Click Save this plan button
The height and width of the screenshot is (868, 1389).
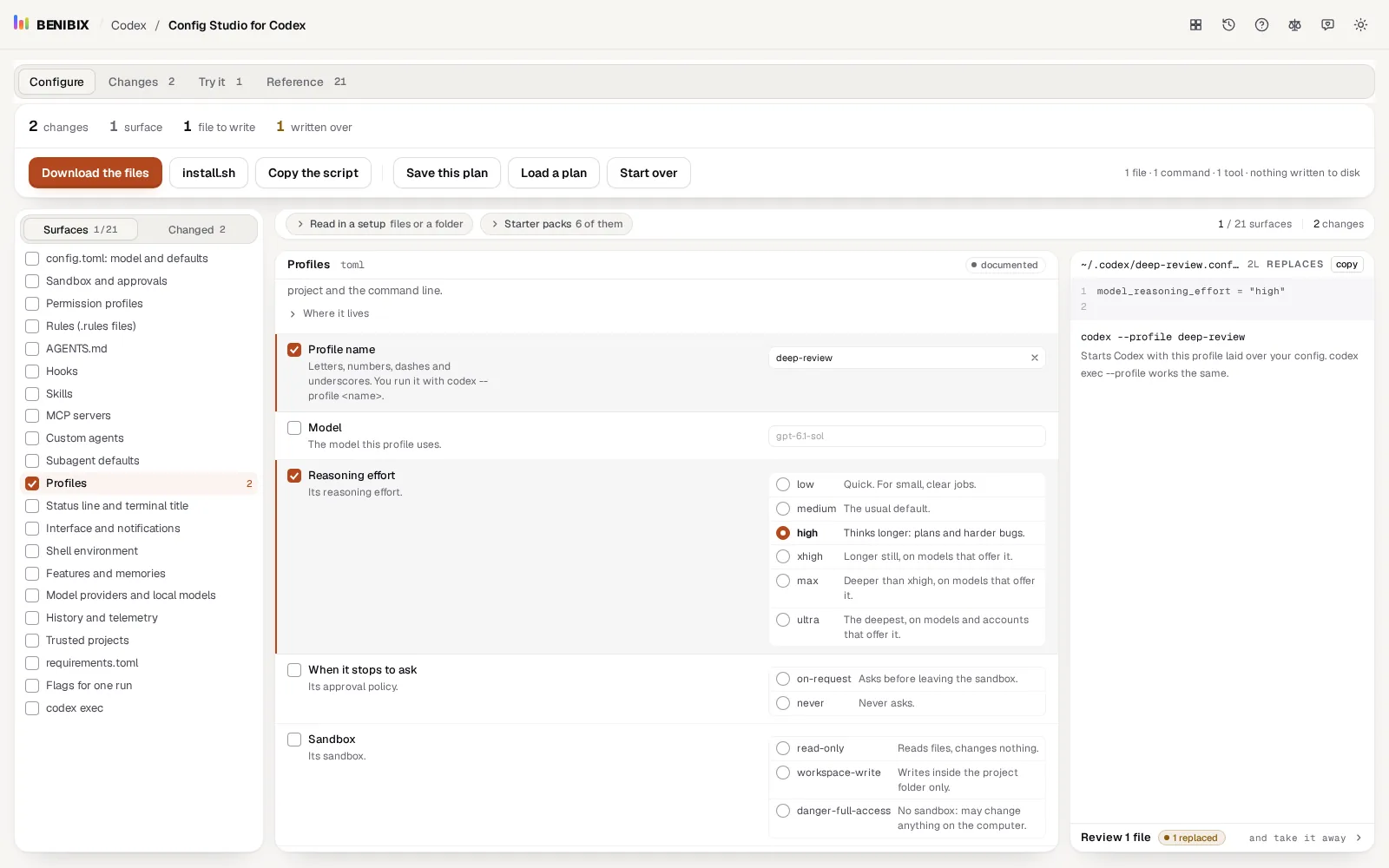(x=447, y=173)
